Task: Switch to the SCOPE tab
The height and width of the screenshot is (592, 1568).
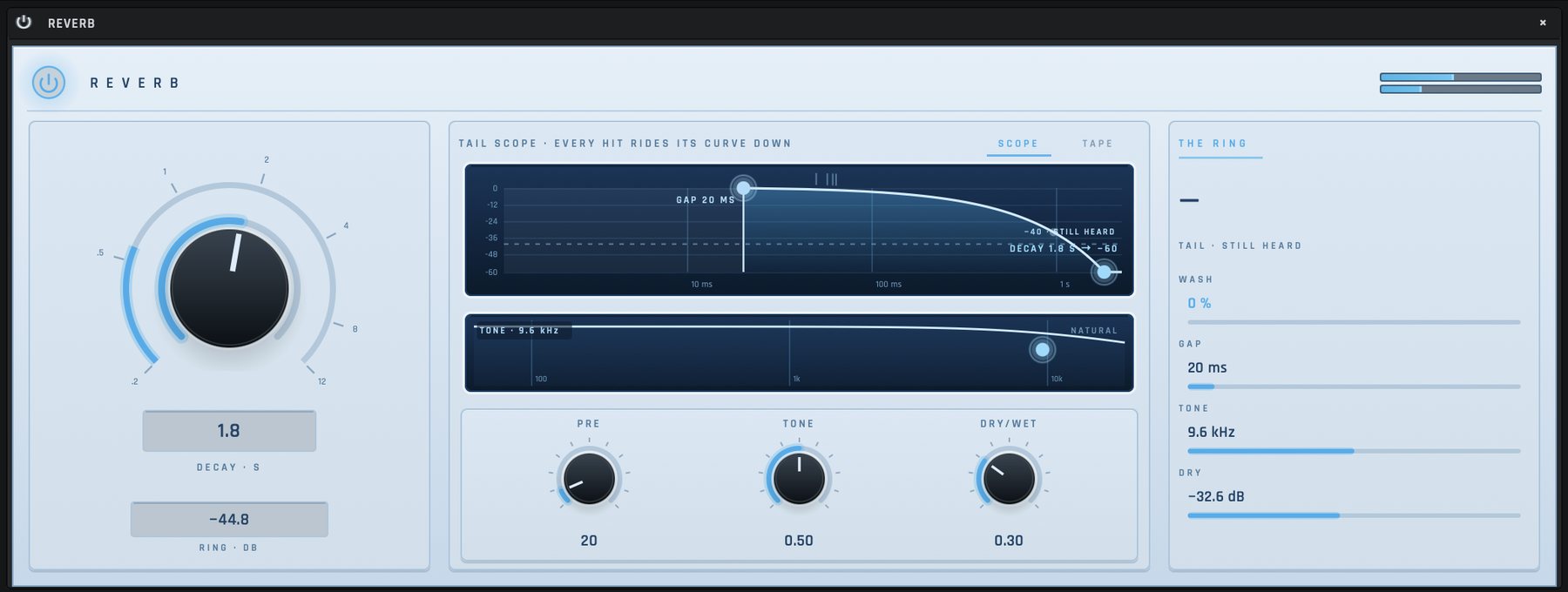Action: 1018,144
